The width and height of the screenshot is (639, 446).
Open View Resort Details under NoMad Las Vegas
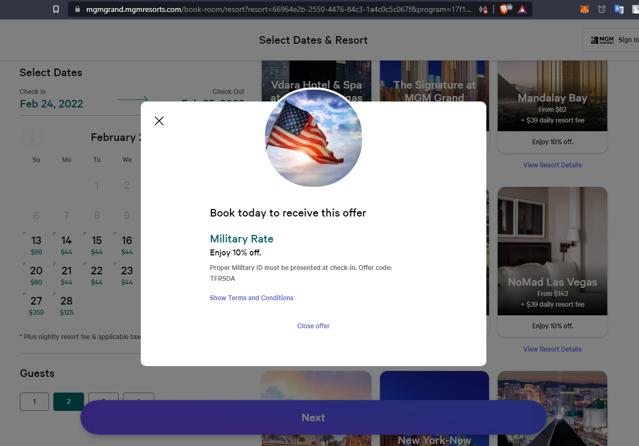click(x=552, y=349)
